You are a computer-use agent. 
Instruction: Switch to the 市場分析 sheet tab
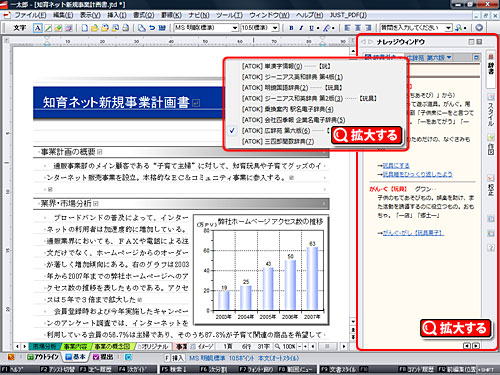[x=44, y=347]
